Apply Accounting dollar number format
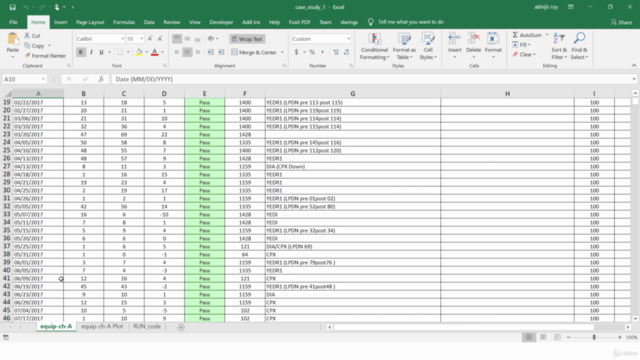 pos(297,52)
